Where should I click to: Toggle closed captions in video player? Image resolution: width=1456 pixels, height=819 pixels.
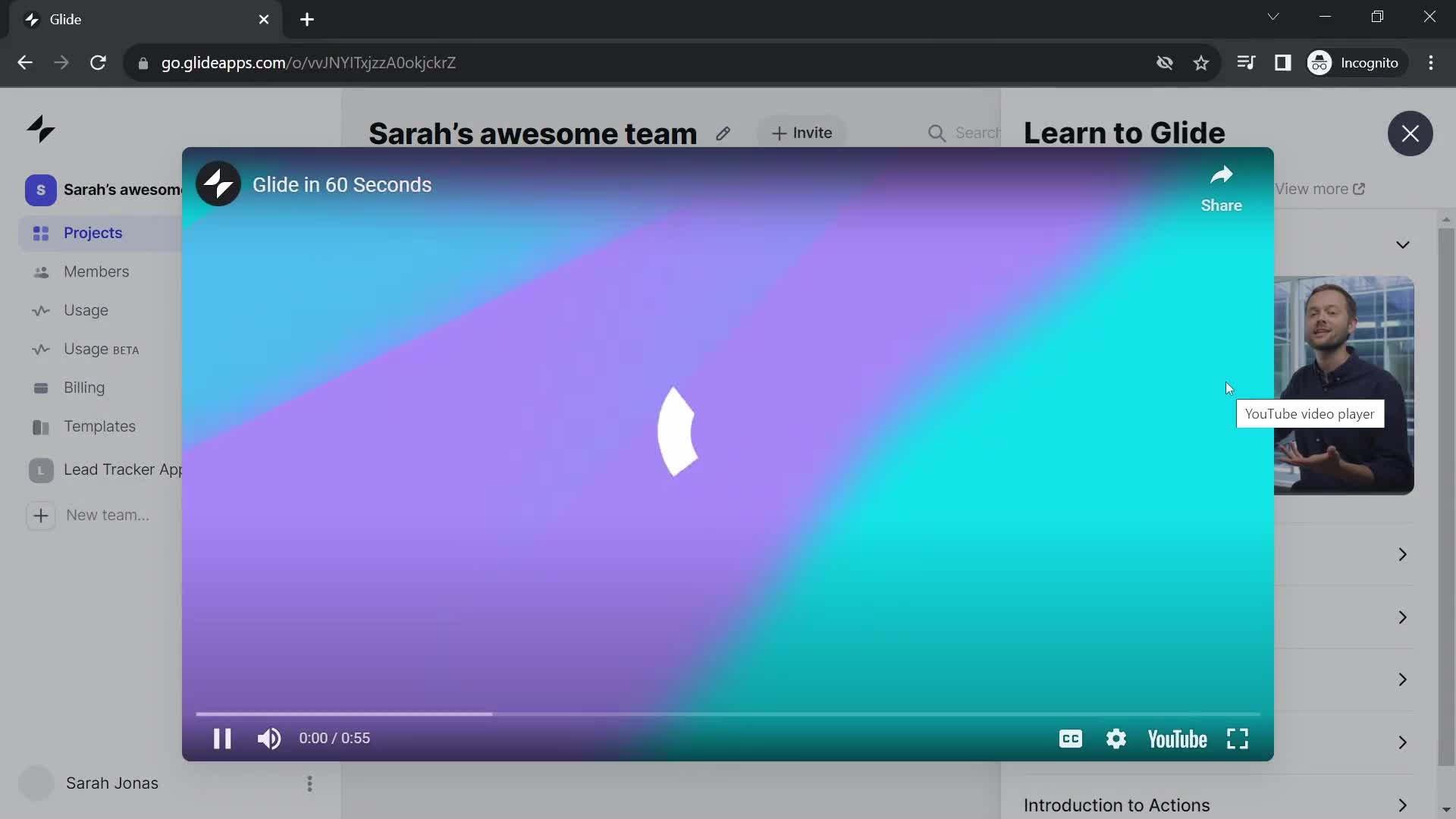(x=1070, y=739)
